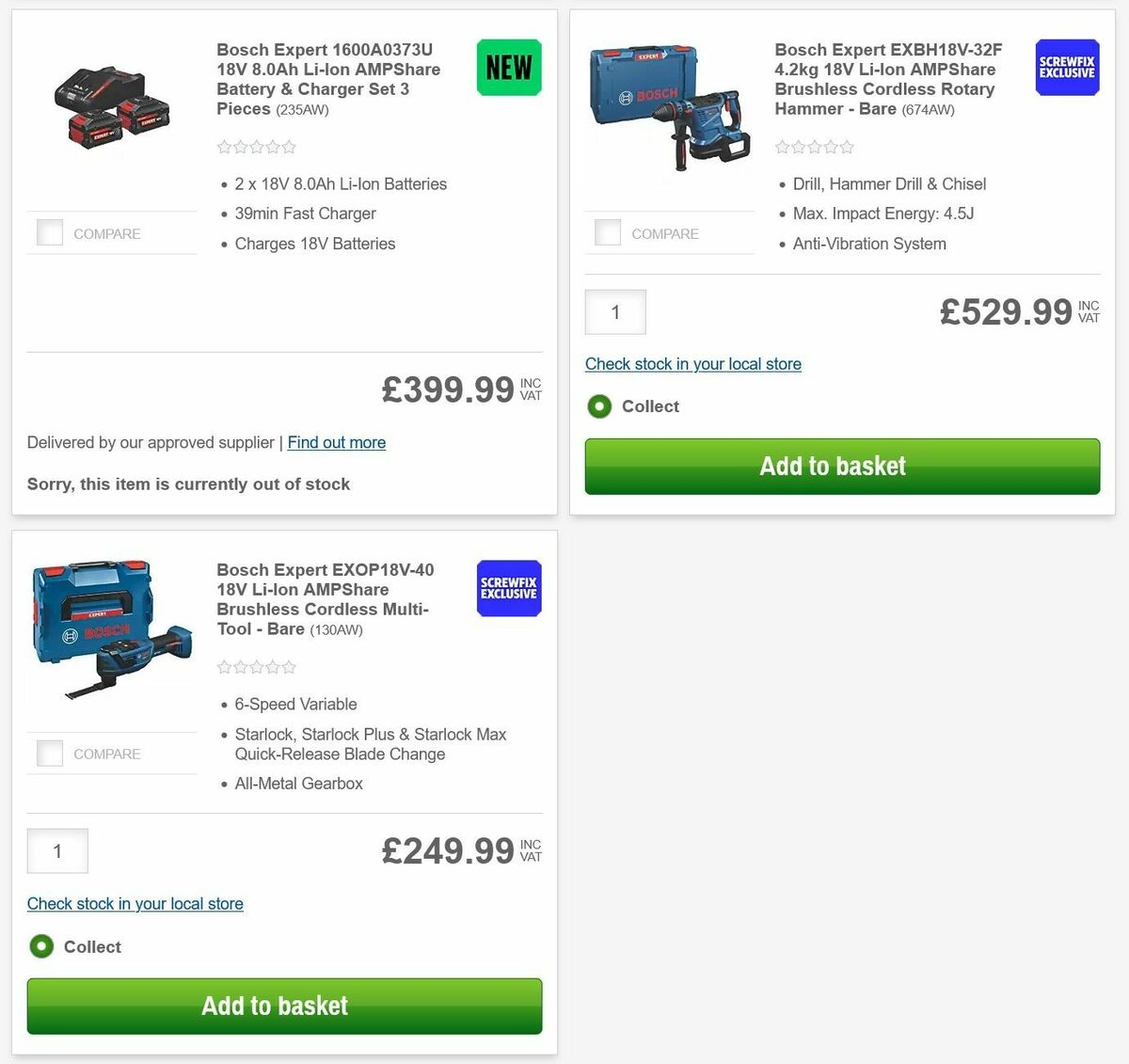Click the NEW badge on the battery set
The width and height of the screenshot is (1129, 1064).
click(x=508, y=67)
